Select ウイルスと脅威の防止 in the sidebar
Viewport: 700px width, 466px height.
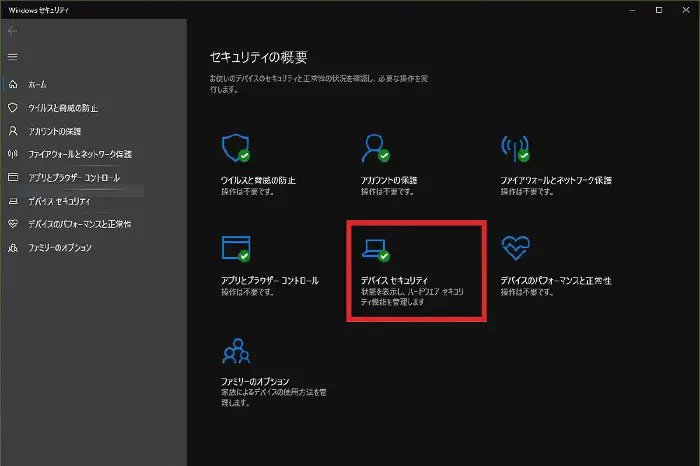(x=62, y=107)
